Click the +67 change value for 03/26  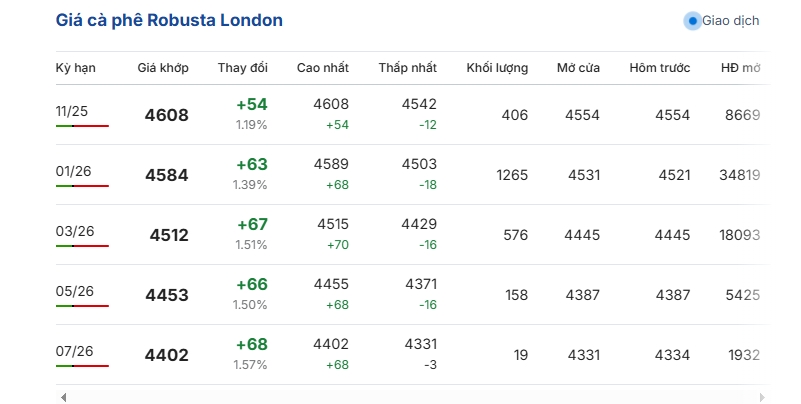[251, 224]
